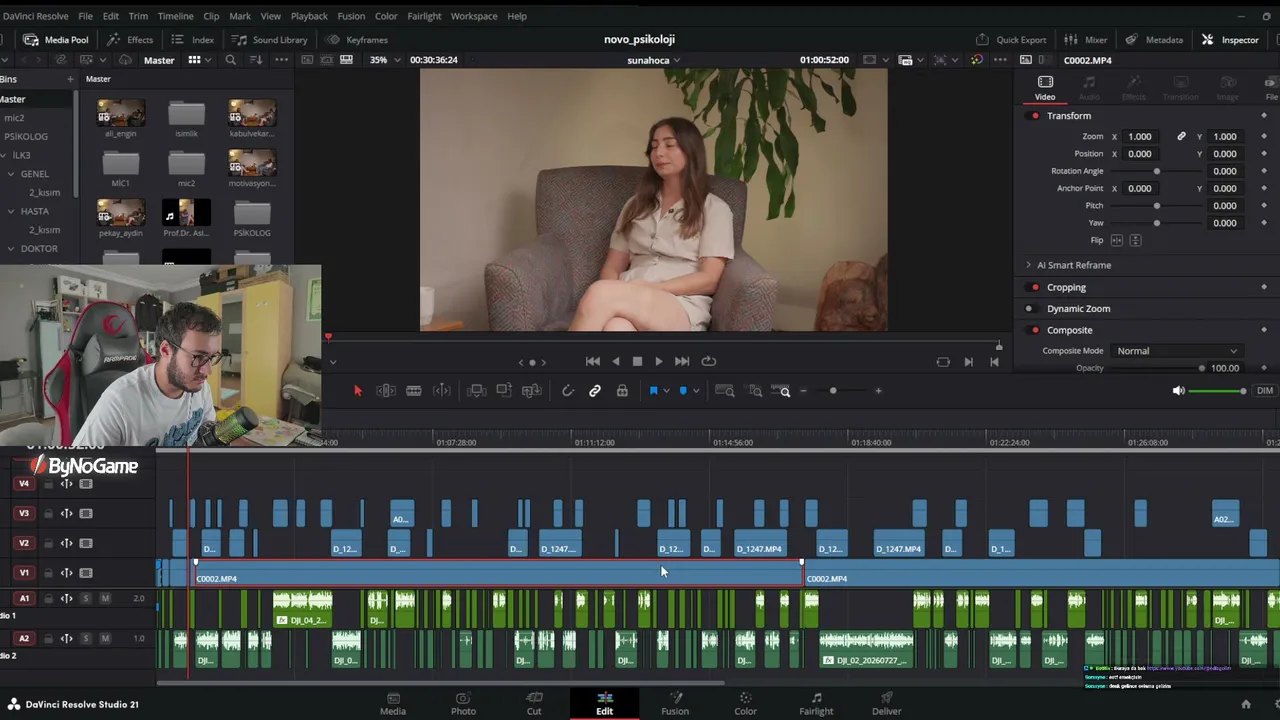
Task: Search the media pool with magnifier
Action: click(231, 60)
